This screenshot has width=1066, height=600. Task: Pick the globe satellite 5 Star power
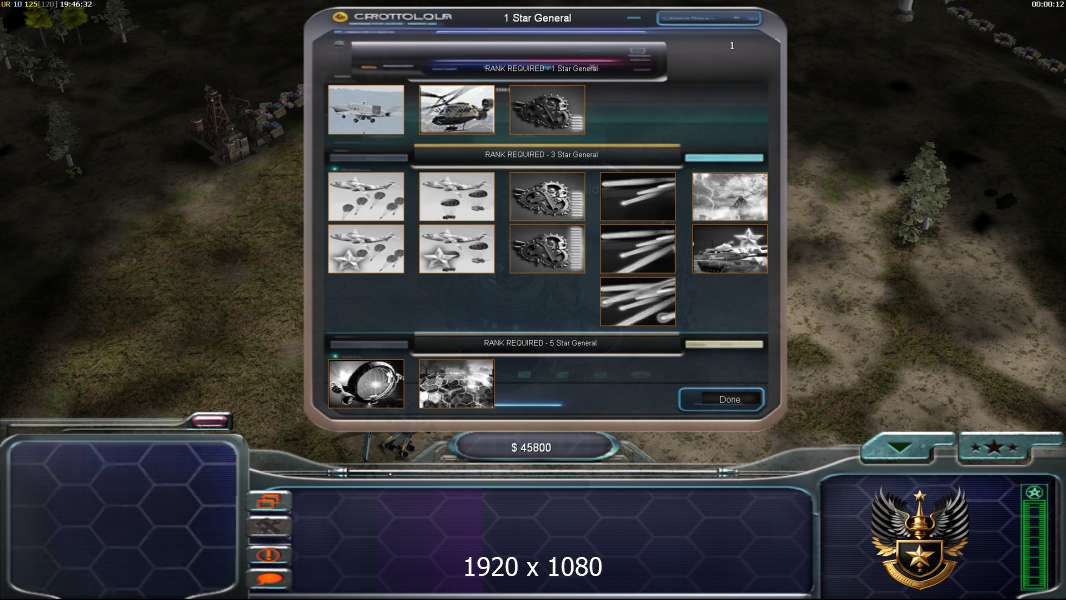[x=366, y=384]
